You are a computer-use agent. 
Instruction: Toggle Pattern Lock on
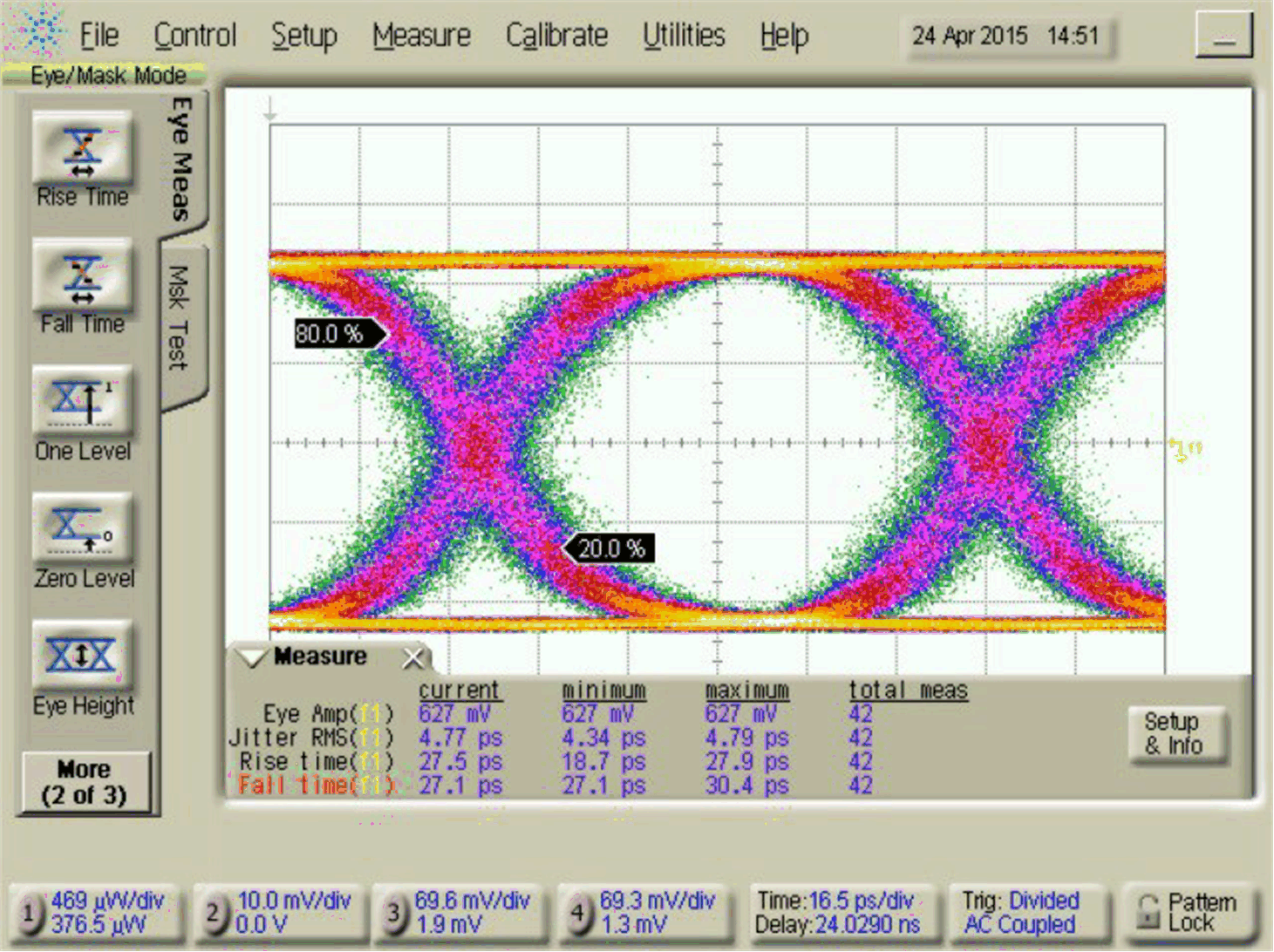[x=1190, y=912]
